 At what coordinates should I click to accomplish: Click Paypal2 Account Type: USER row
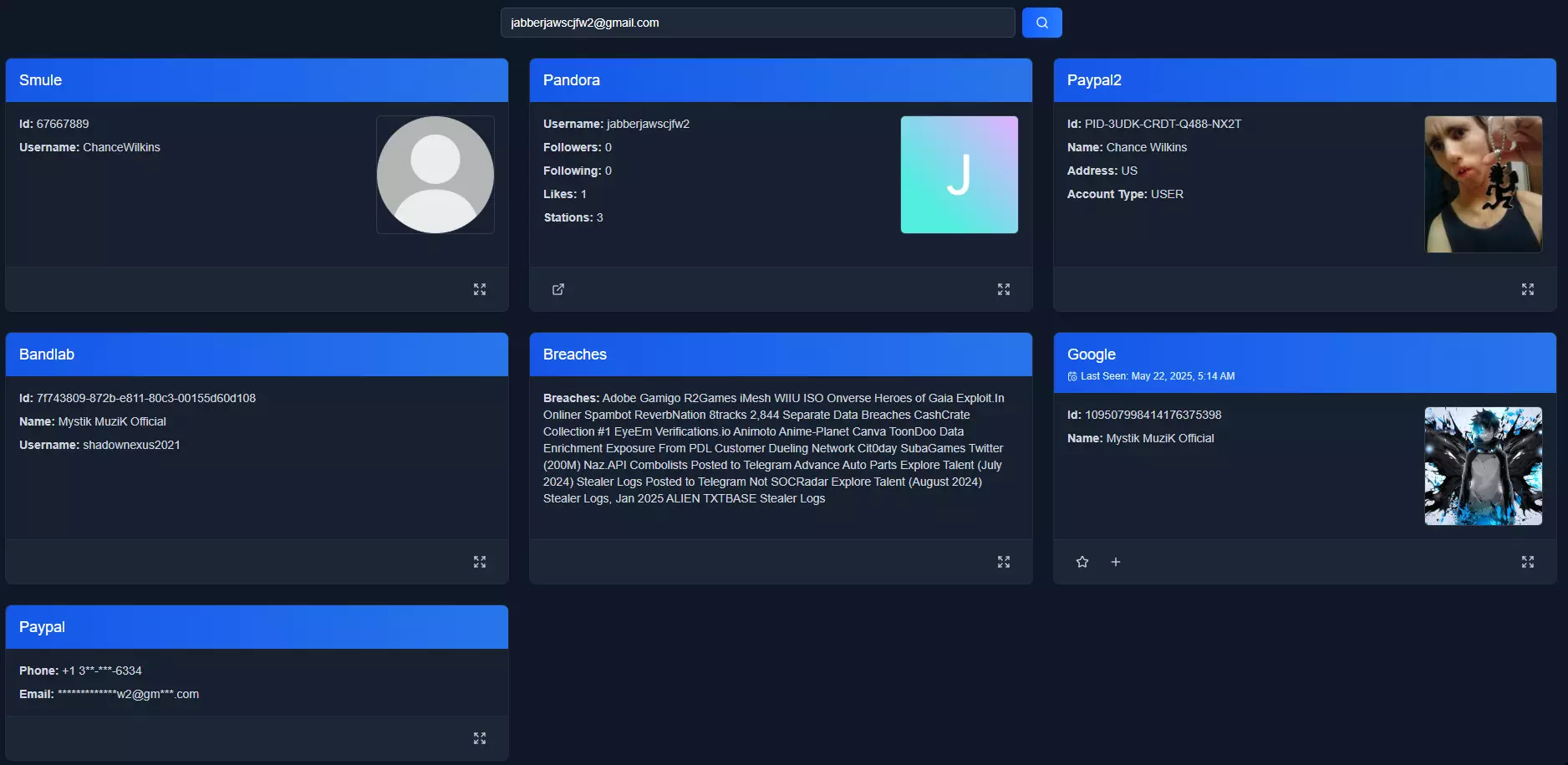click(x=1125, y=194)
